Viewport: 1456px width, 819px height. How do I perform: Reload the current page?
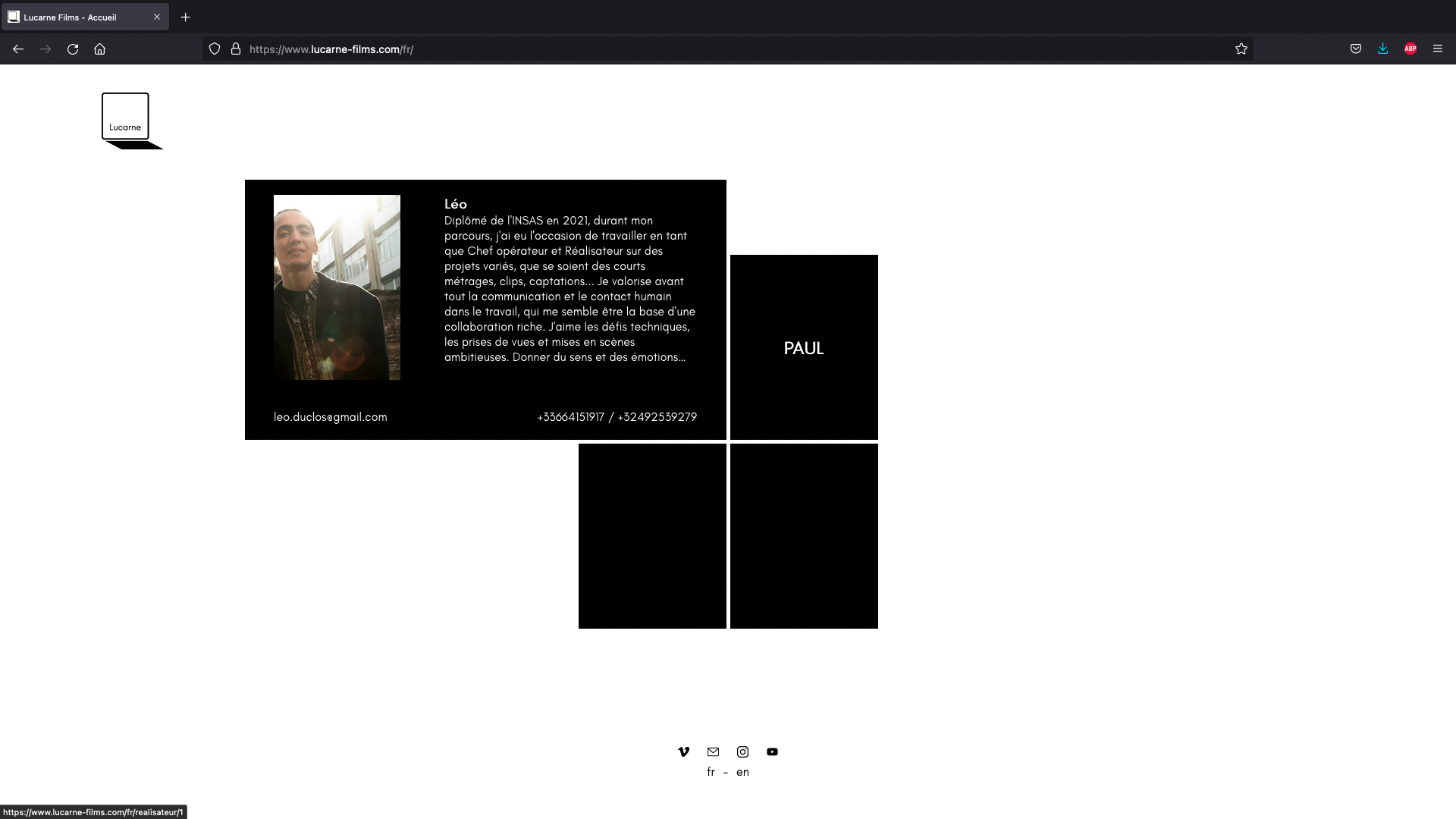tap(73, 49)
